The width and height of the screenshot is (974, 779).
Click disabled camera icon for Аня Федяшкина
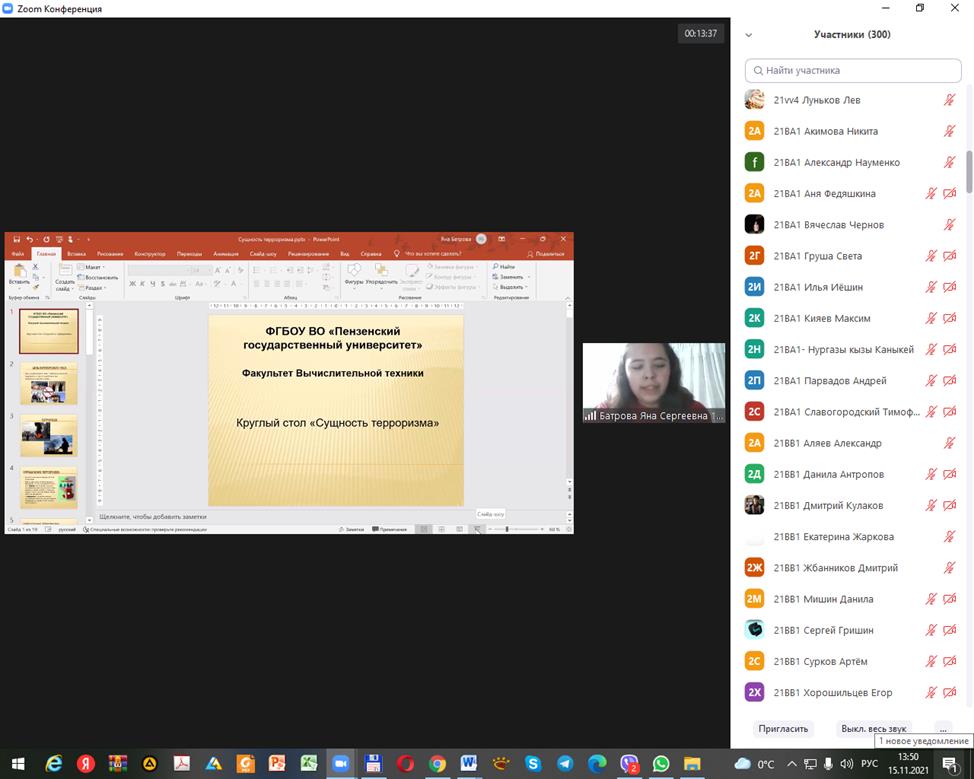(x=950, y=193)
